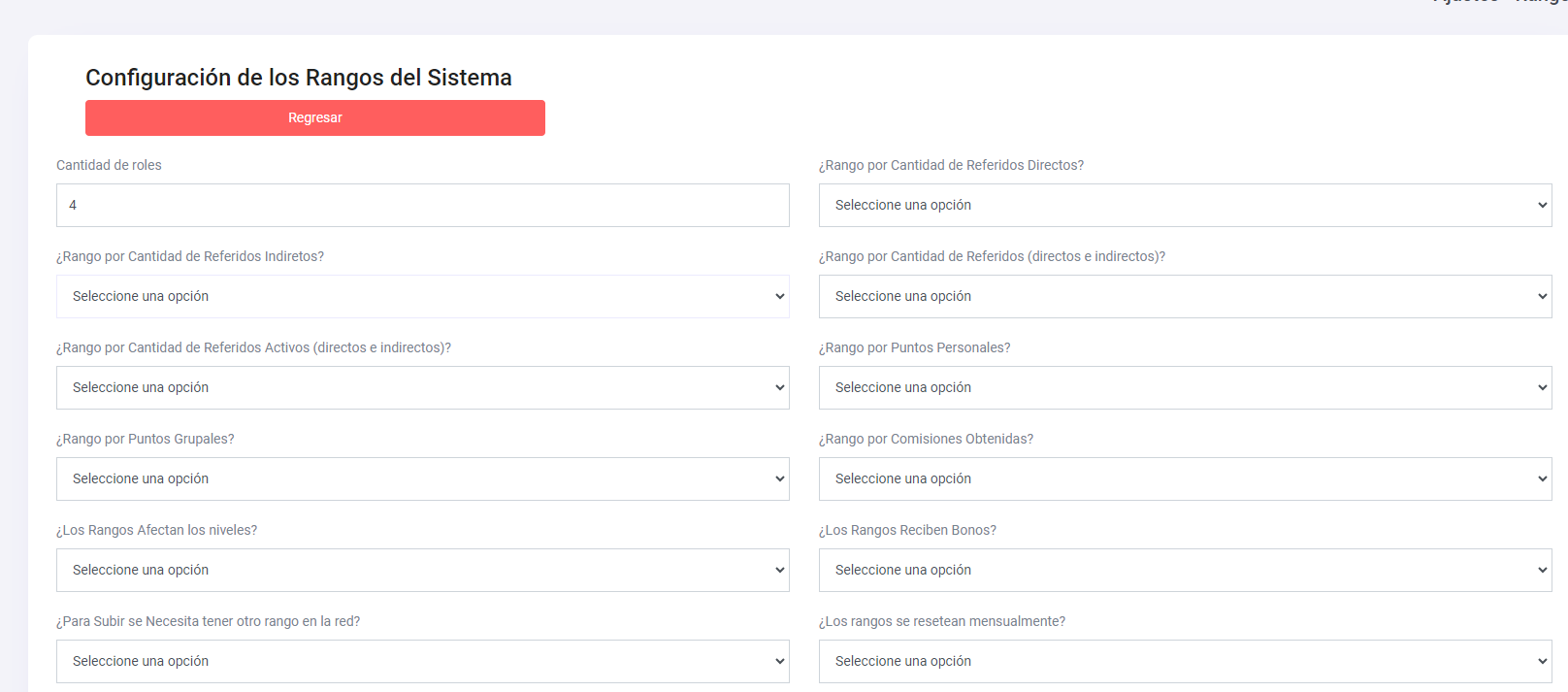Open dropdown for needing another rank in network
This screenshot has width=1568, height=692.
(422, 661)
